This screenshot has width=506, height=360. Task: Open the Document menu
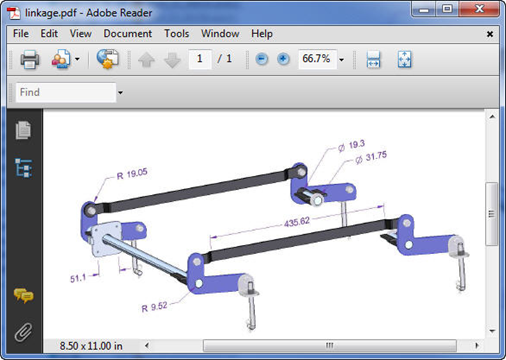pyautogui.click(x=128, y=34)
